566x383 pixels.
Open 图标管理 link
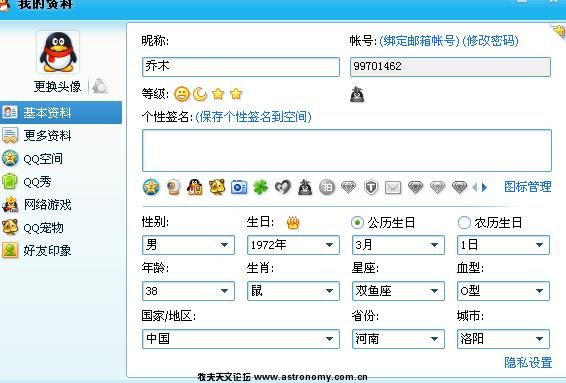[528, 187]
